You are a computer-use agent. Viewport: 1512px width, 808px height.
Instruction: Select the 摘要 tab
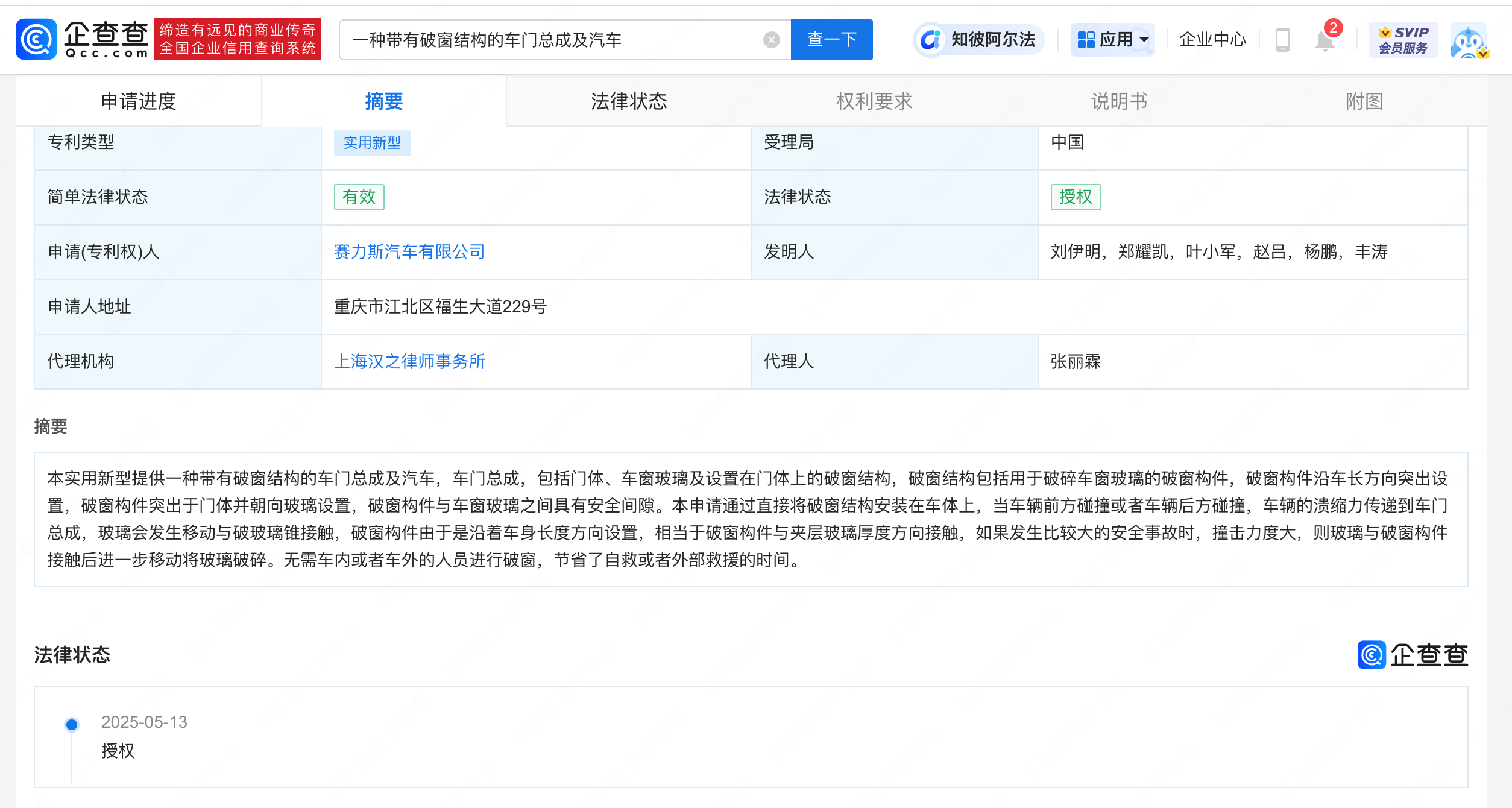(x=383, y=101)
